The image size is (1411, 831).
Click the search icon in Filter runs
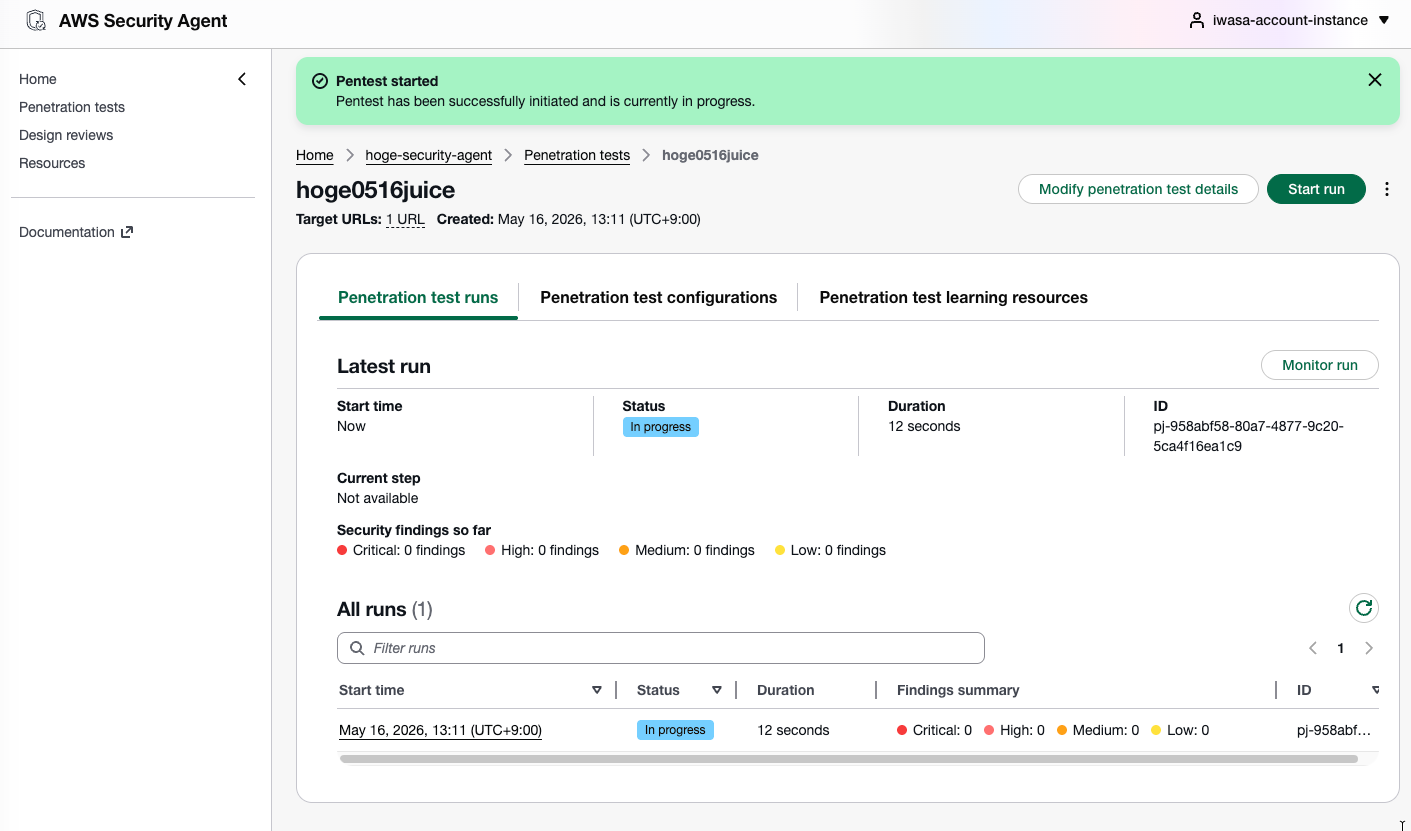(357, 648)
